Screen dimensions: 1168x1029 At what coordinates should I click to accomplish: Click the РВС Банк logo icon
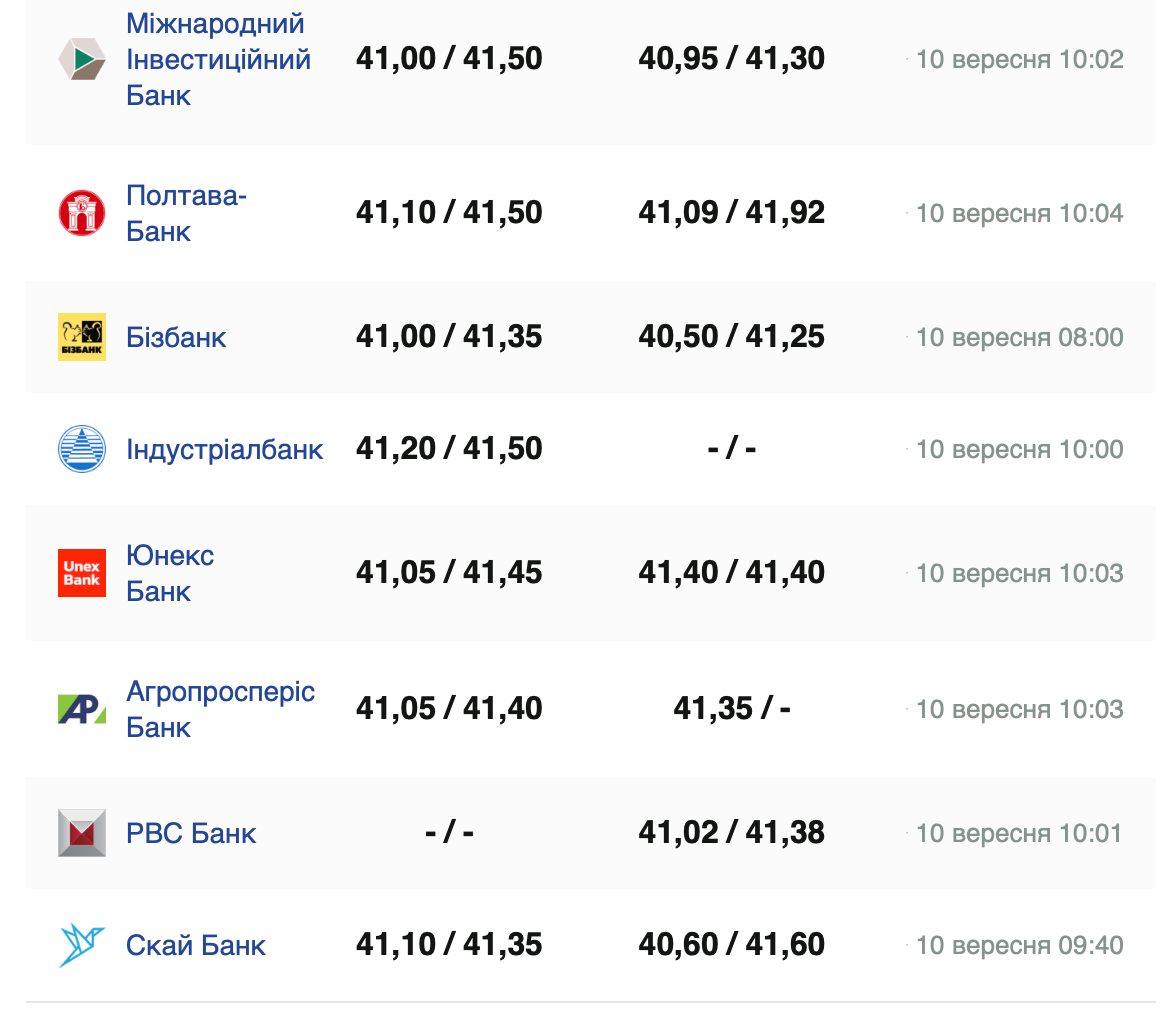coord(81,833)
